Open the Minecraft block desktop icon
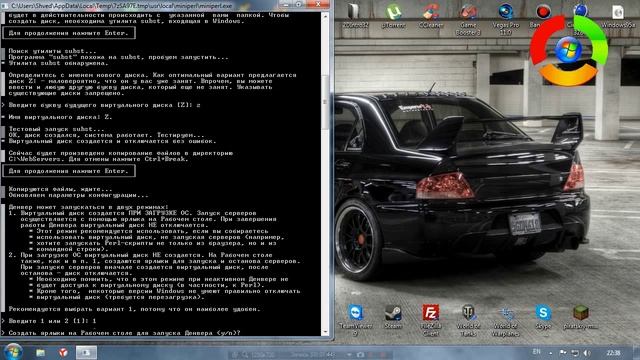Screen dimensions: 640x360 pyautogui.click(x=580, y=317)
